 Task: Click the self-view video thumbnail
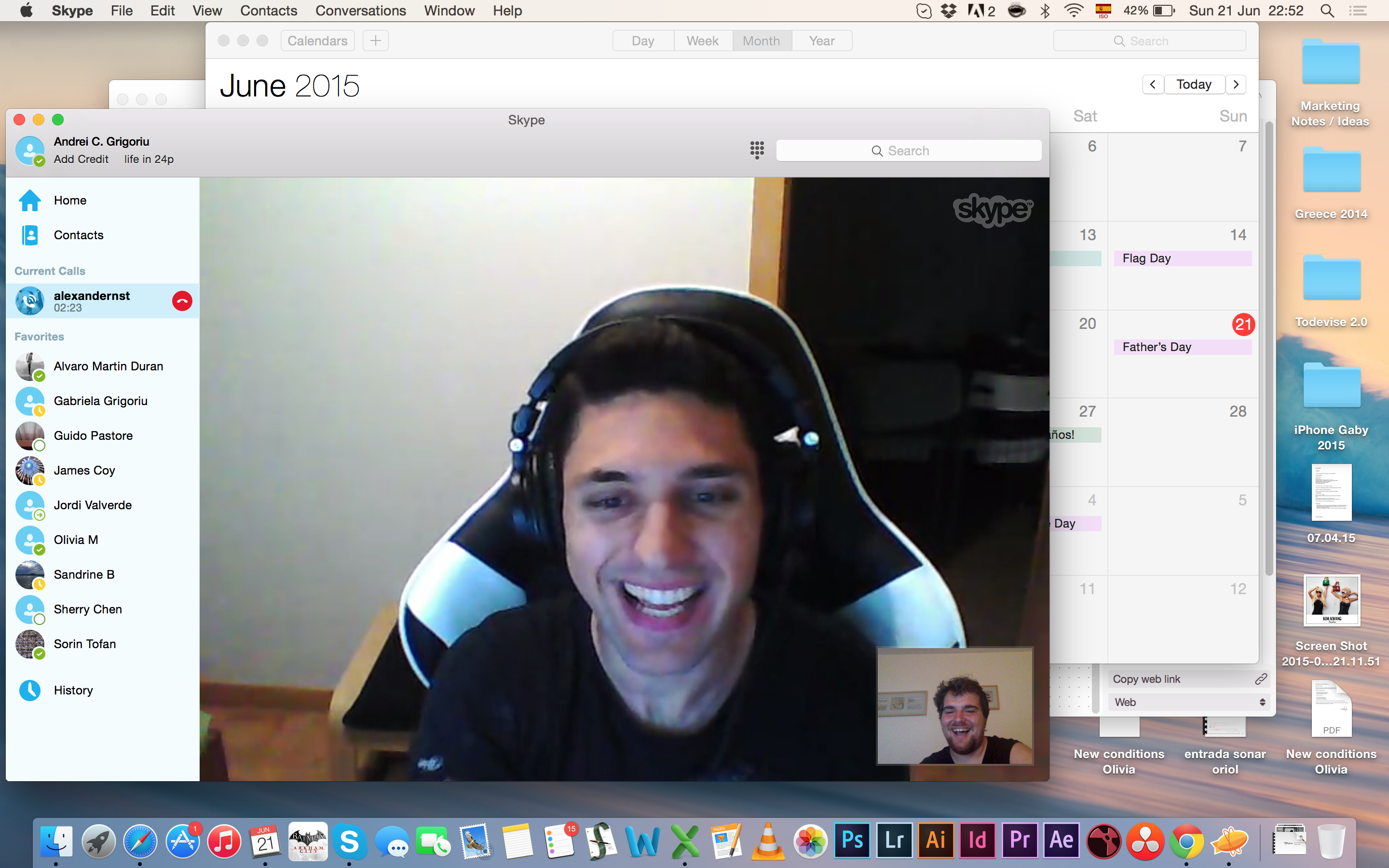click(x=954, y=706)
